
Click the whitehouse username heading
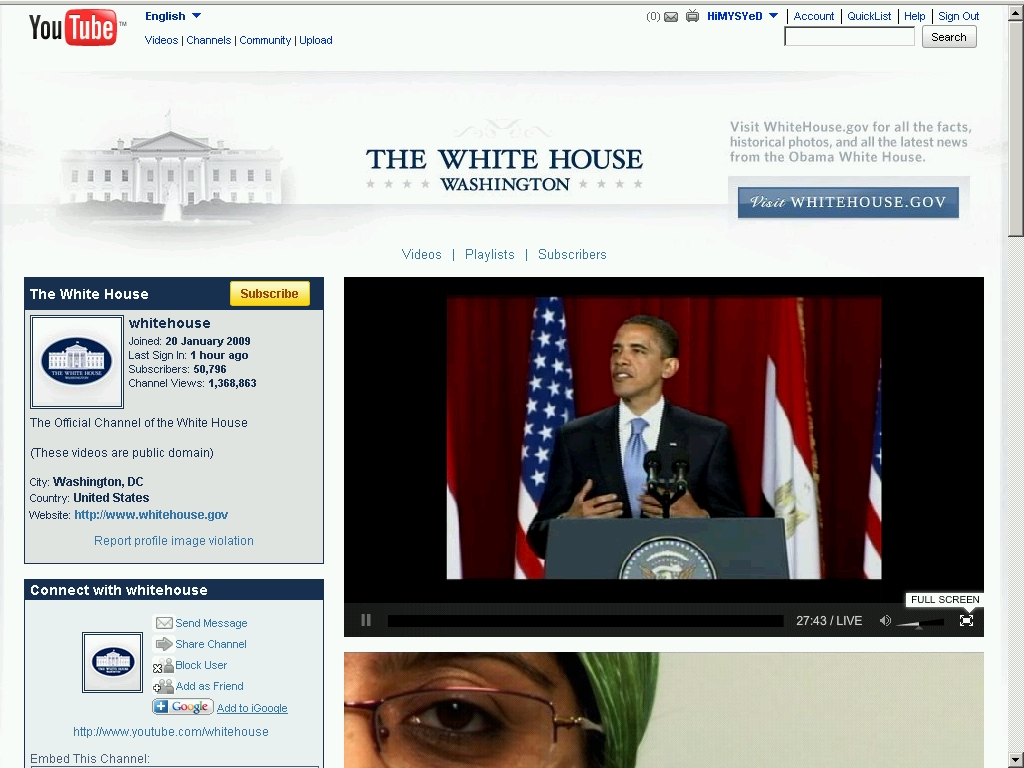(170, 323)
